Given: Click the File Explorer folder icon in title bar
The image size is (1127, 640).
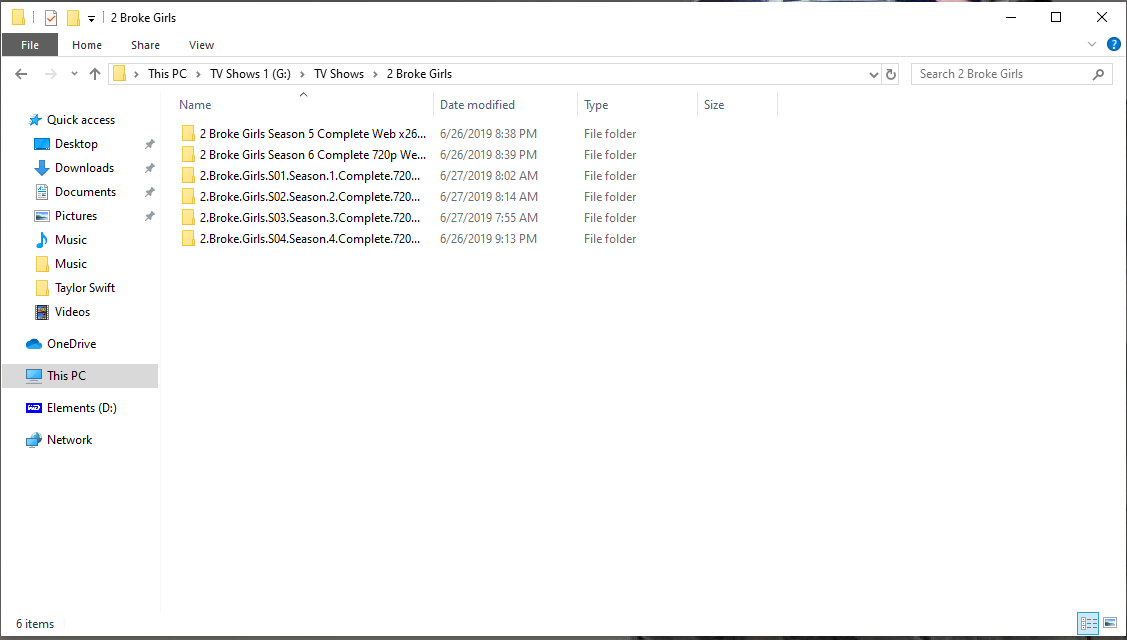Looking at the screenshot, I should click(x=19, y=17).
